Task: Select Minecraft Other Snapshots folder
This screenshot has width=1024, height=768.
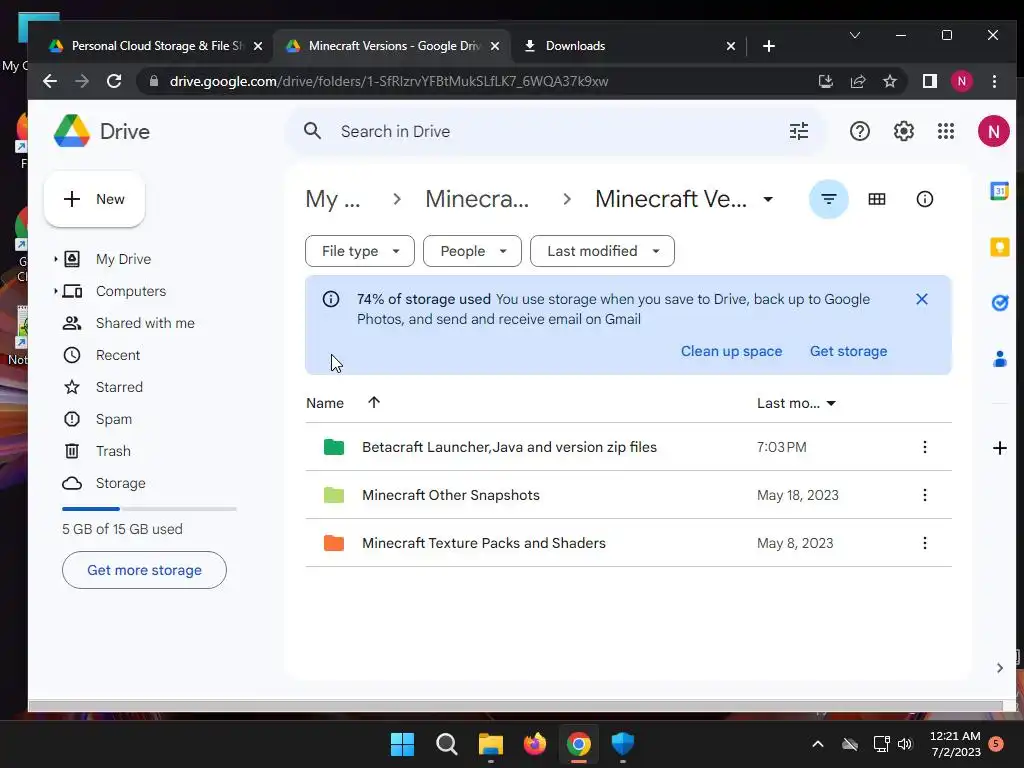Action: pyautogui.click(x=628, y=495)
